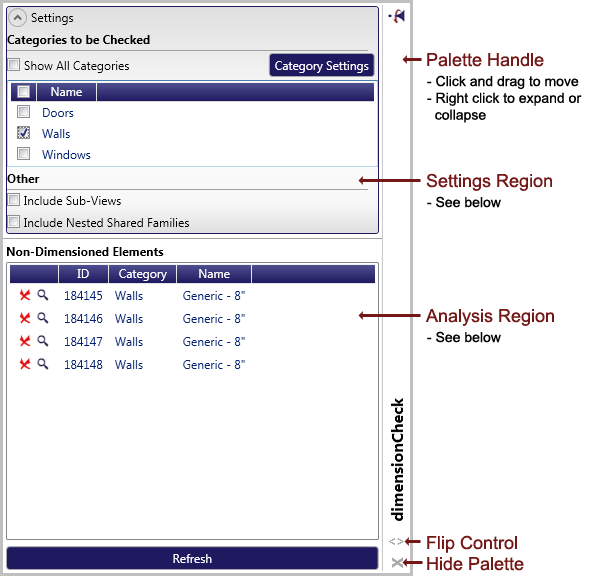Click the red X icon for element 184145
This screenshot has width=600, height=576.
click(x=25, y=296)
